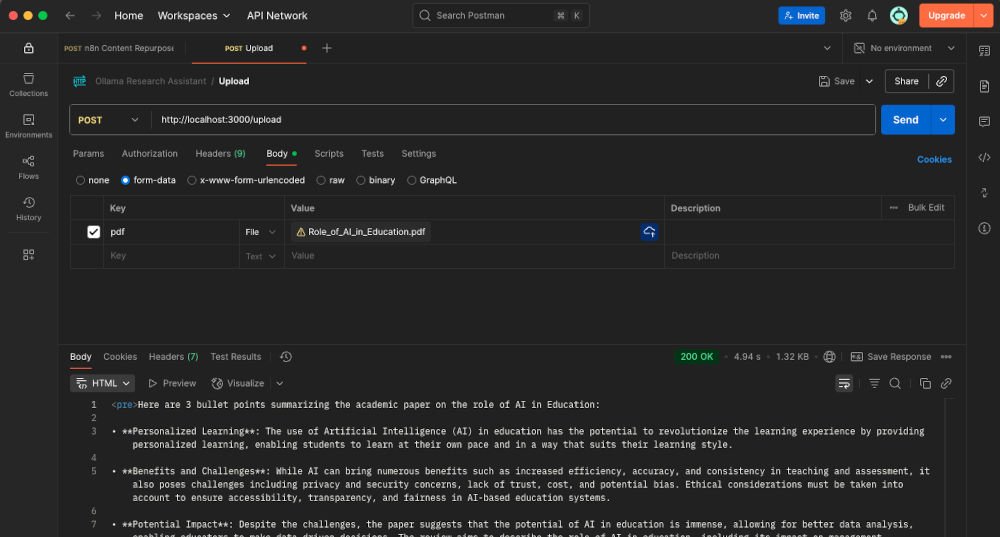Open the Environments sidebar panel
Image resolution: width=1000 pixels, height=537 pixels.
coord(28,125)
